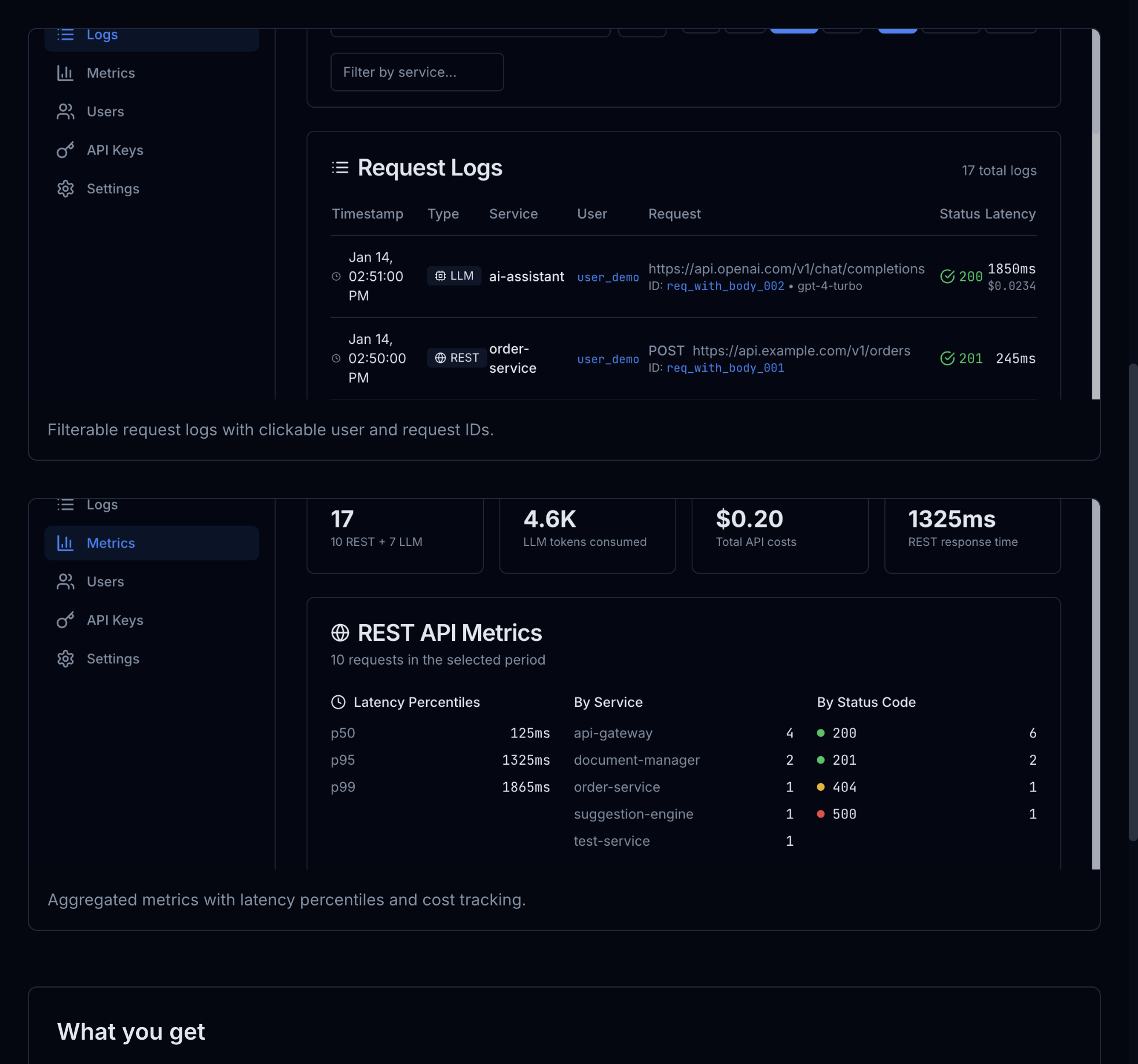Click the openai chat/completions URL text

pos(786,269)
